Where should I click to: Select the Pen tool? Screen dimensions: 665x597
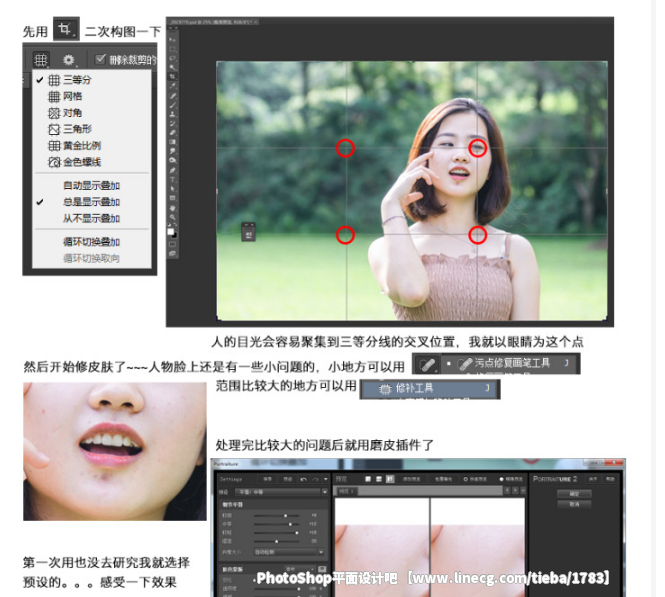click(x=173, y=170)
